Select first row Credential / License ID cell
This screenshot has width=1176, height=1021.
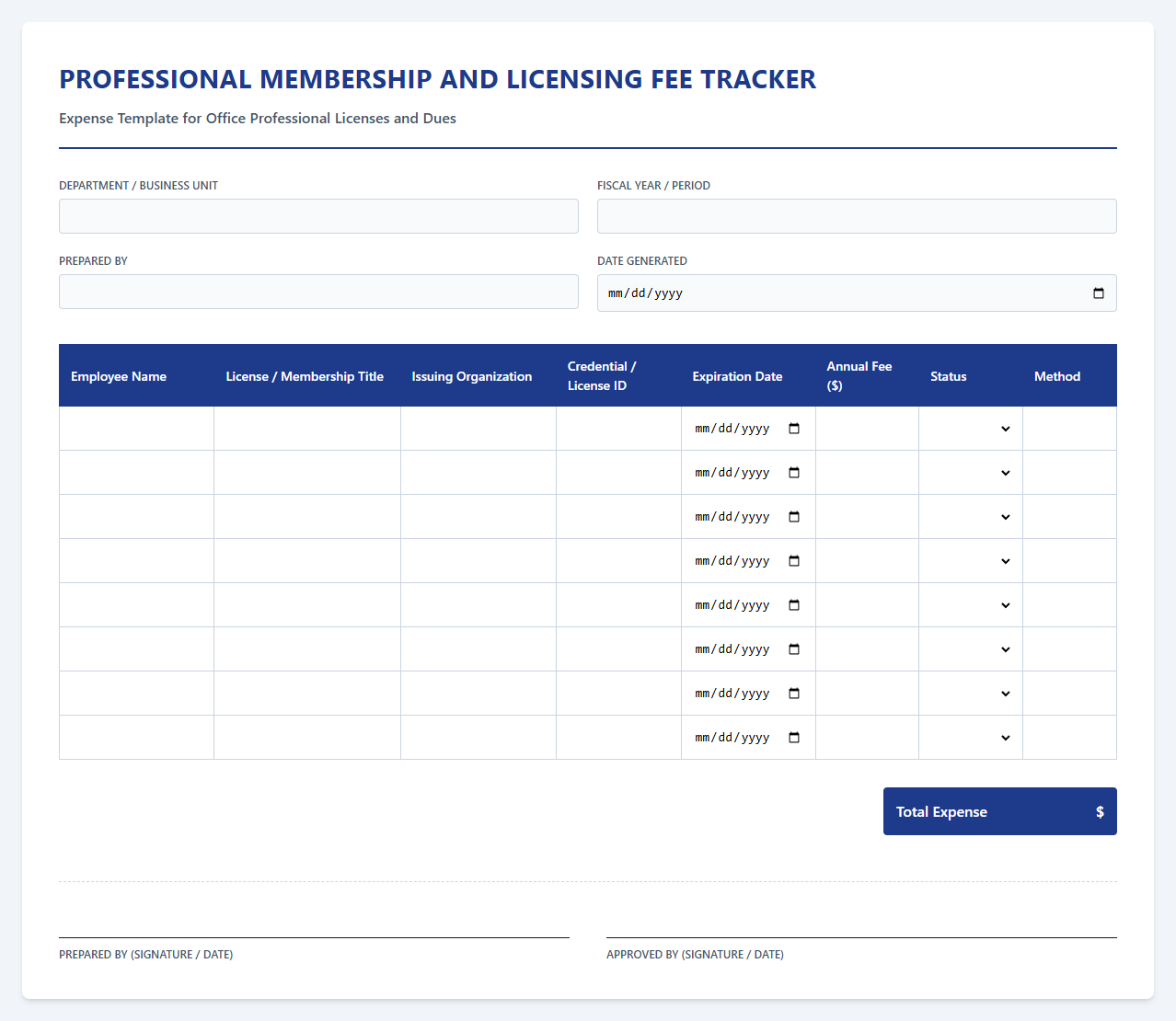click(618, 429)
